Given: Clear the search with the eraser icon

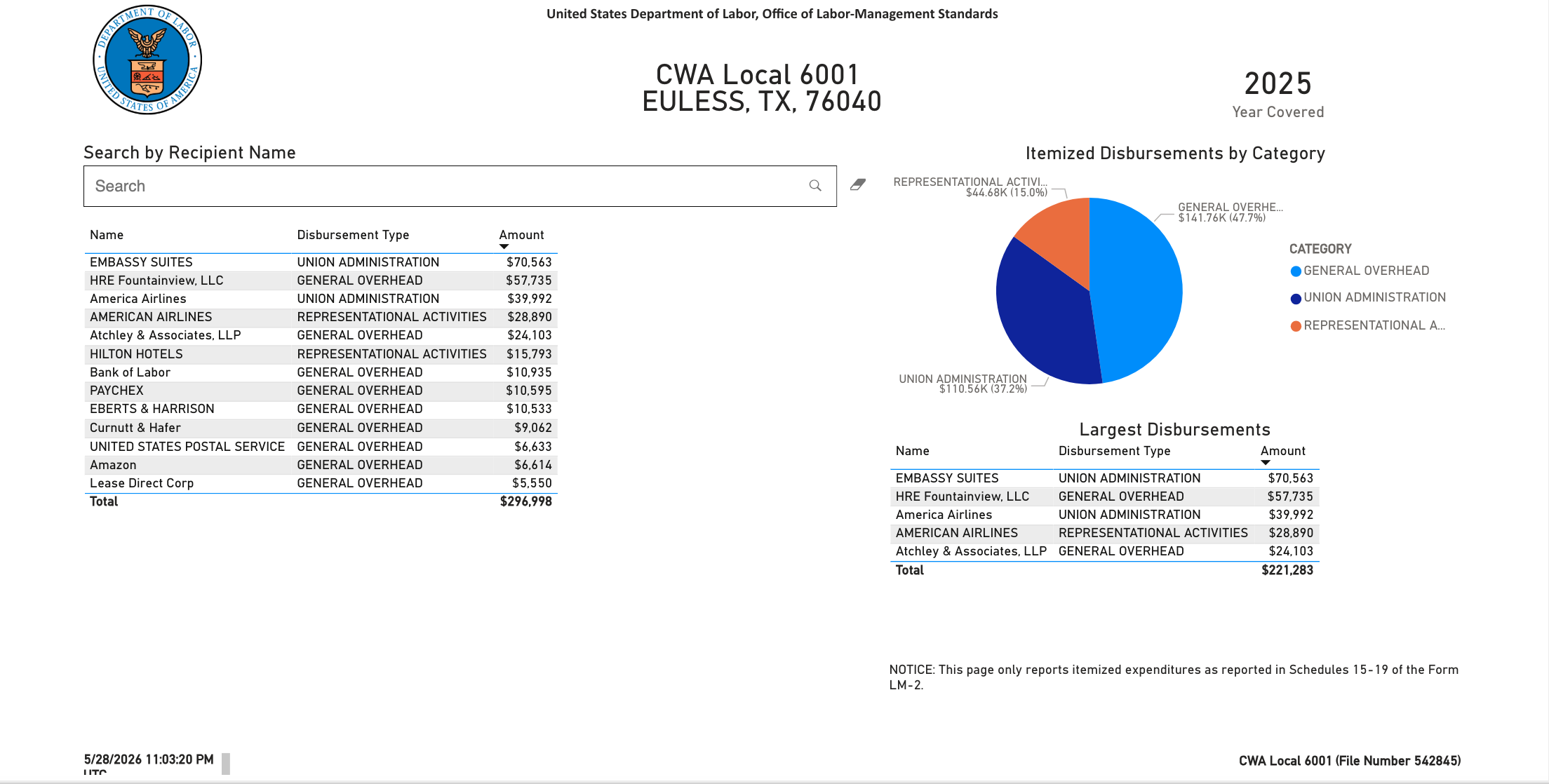Looking at the screenshot, I should coord(857,184).
